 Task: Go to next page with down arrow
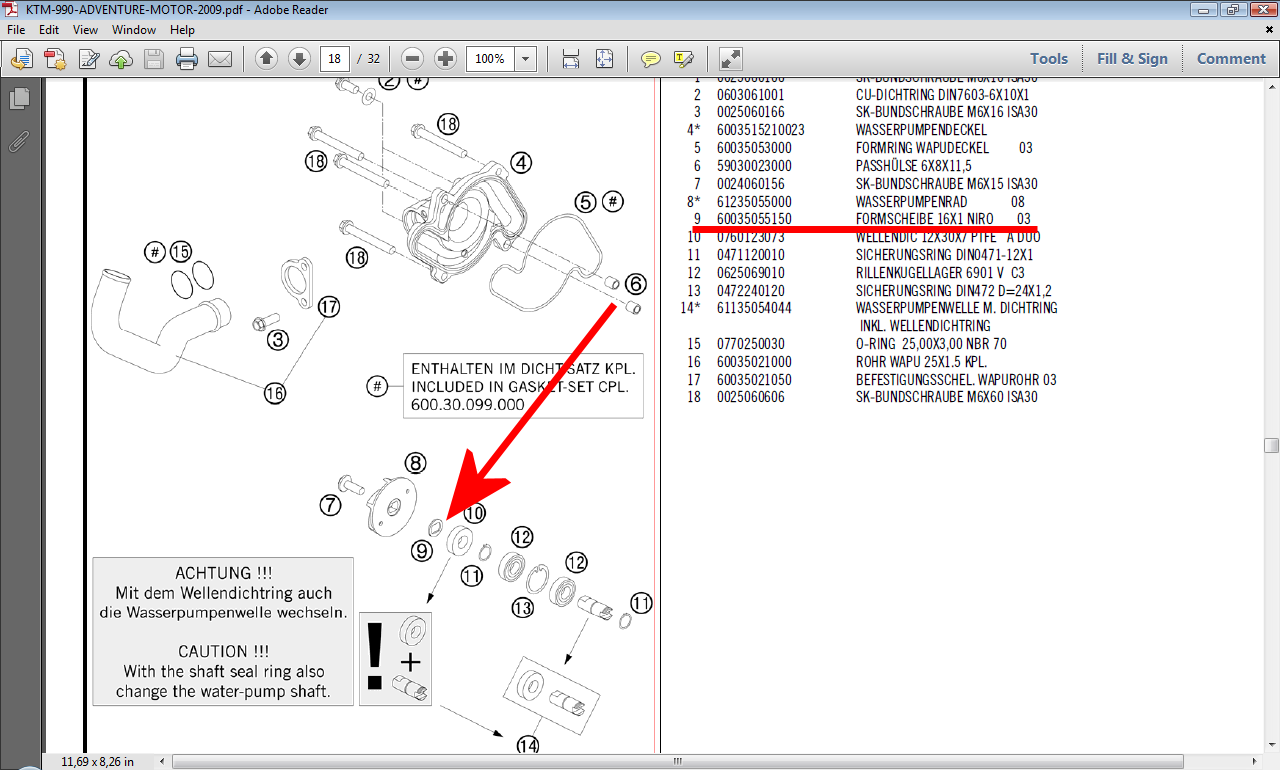tap(299, 59)
